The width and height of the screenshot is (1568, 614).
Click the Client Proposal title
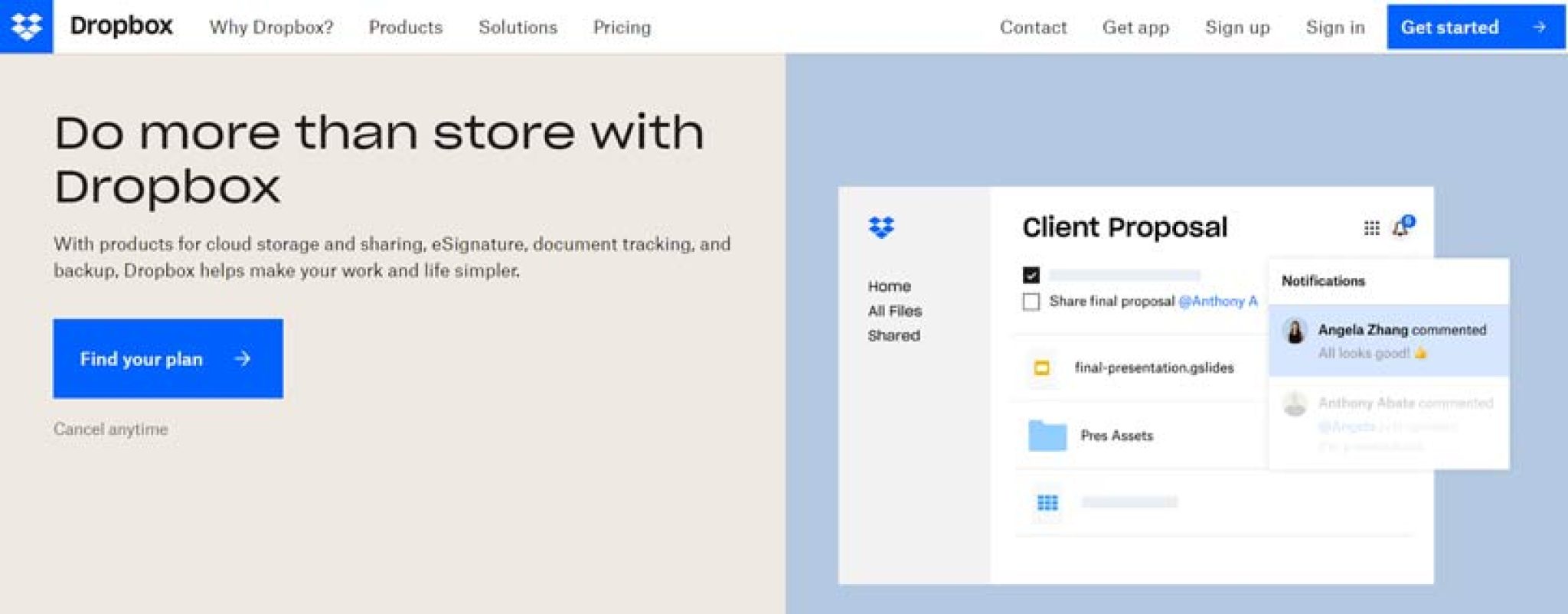[1125, 227]
